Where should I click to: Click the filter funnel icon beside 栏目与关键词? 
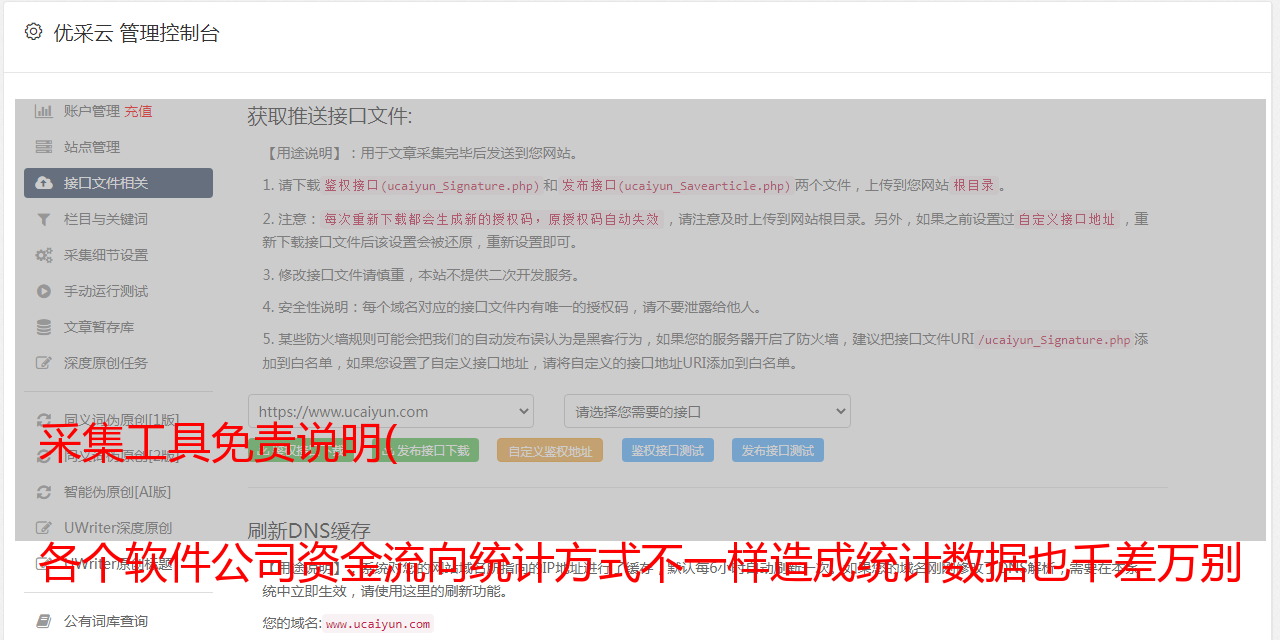coord(44,219)
